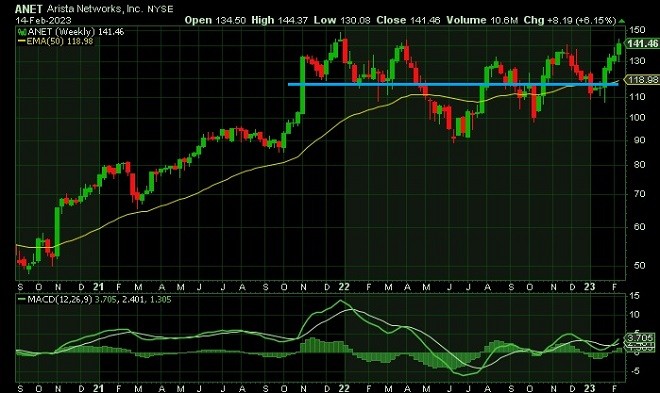Select the Volume 10.6M value

pos(482,20)
